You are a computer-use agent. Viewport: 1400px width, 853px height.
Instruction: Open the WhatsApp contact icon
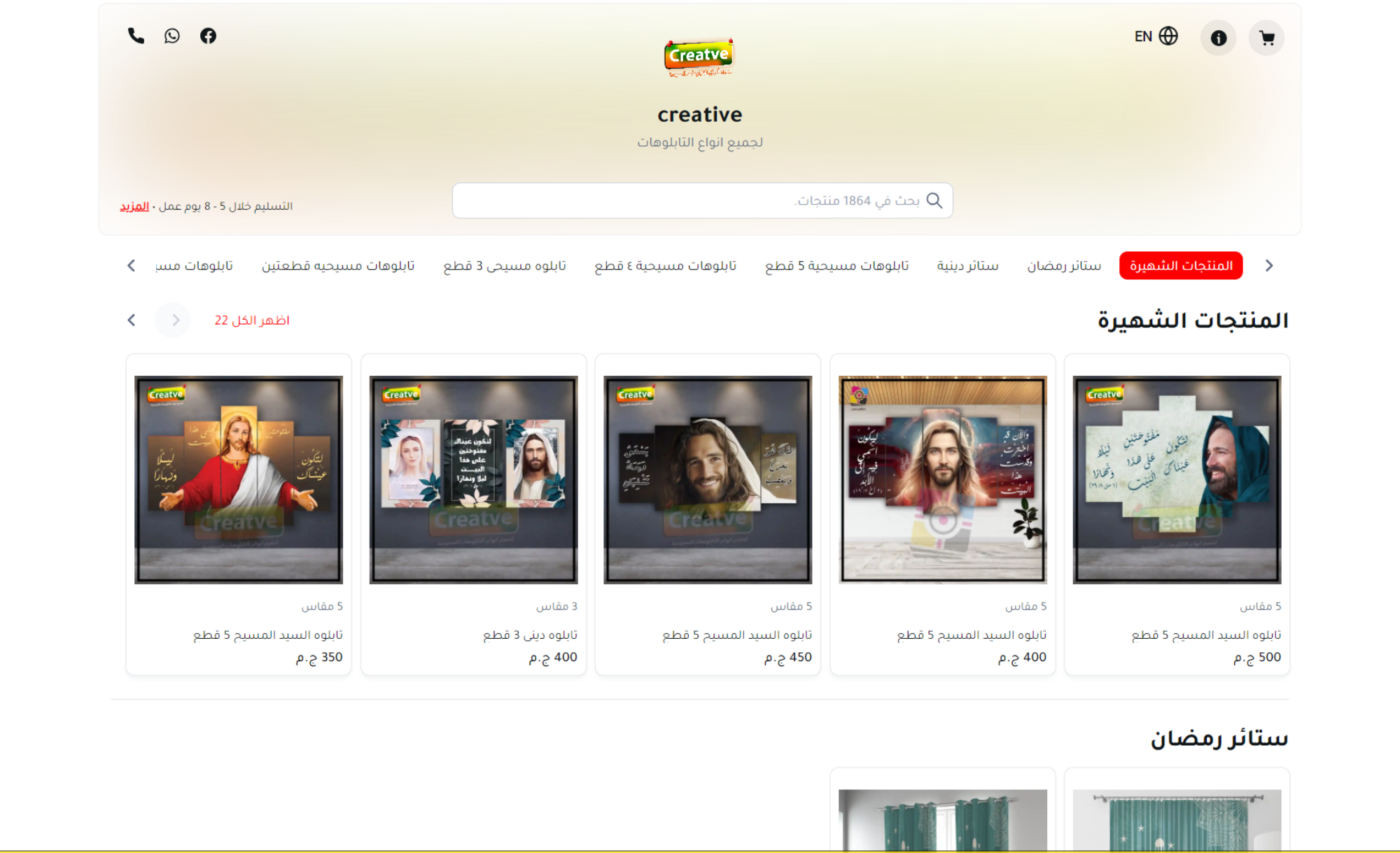click(x=172, y=36)
